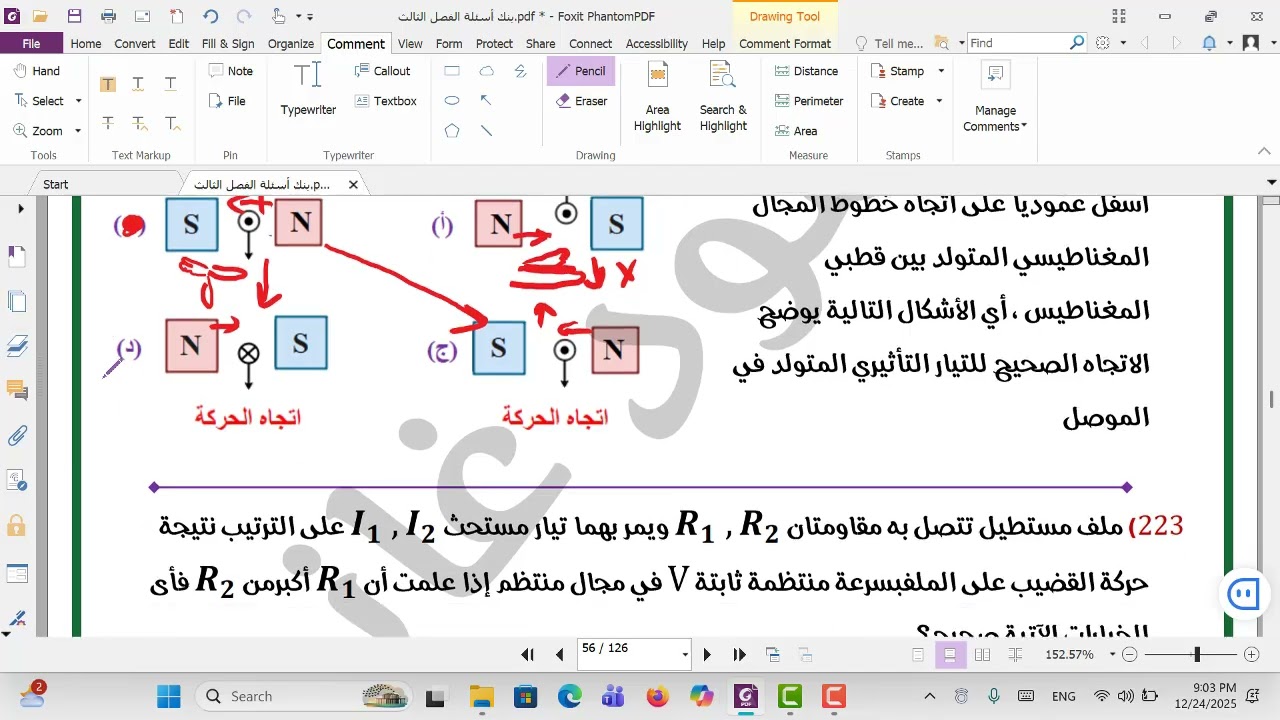
Task: Enable continuous page view mode
Action: (950, 655)
